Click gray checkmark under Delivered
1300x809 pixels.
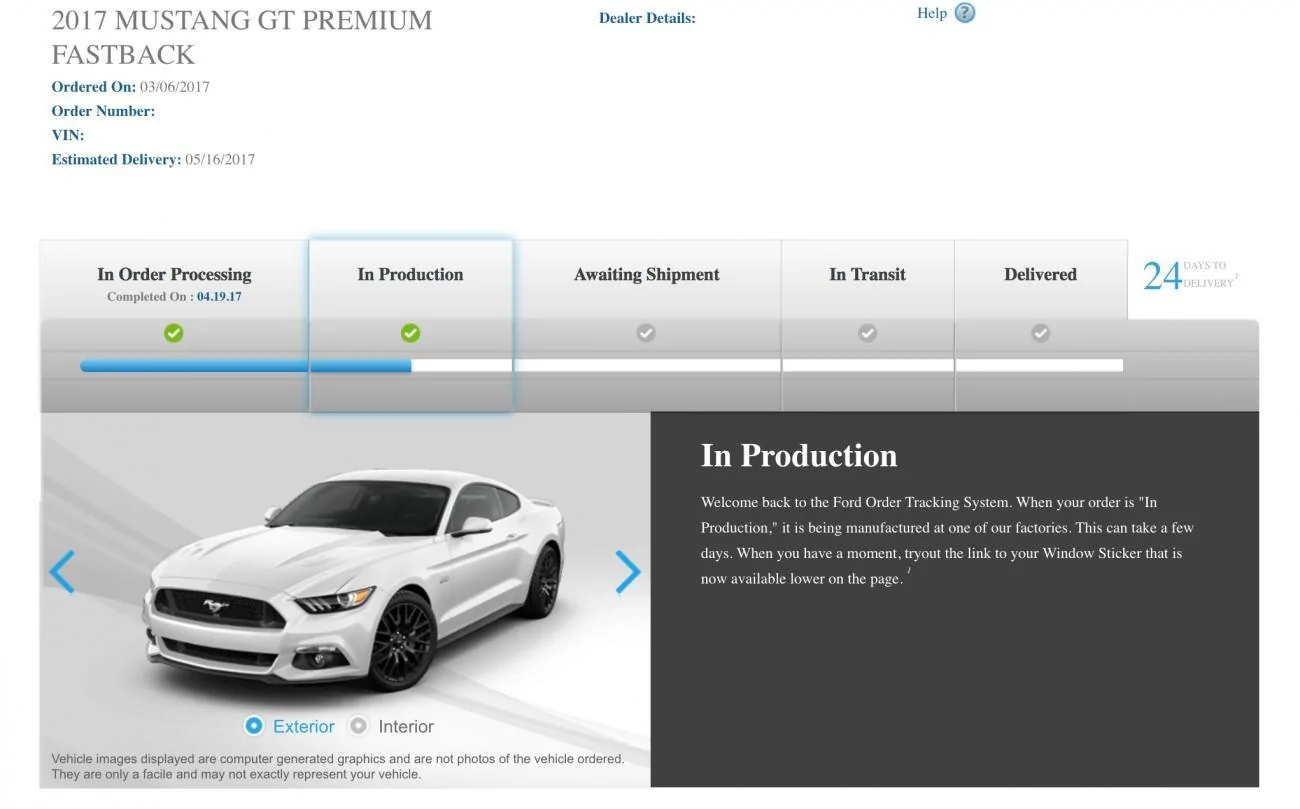point(1040,333)
